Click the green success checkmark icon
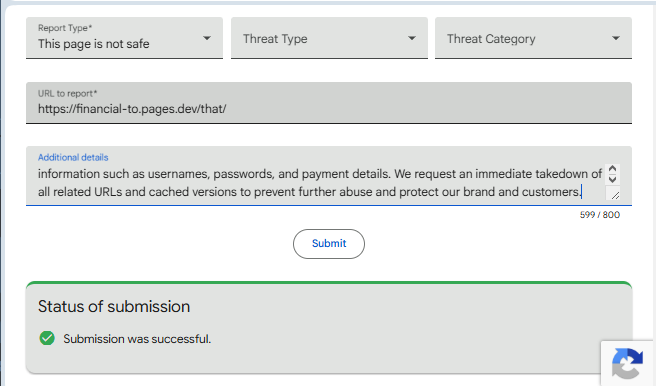The height and width of the screenshot is (386, 656). pyautogui.click(x=47, y=338)
